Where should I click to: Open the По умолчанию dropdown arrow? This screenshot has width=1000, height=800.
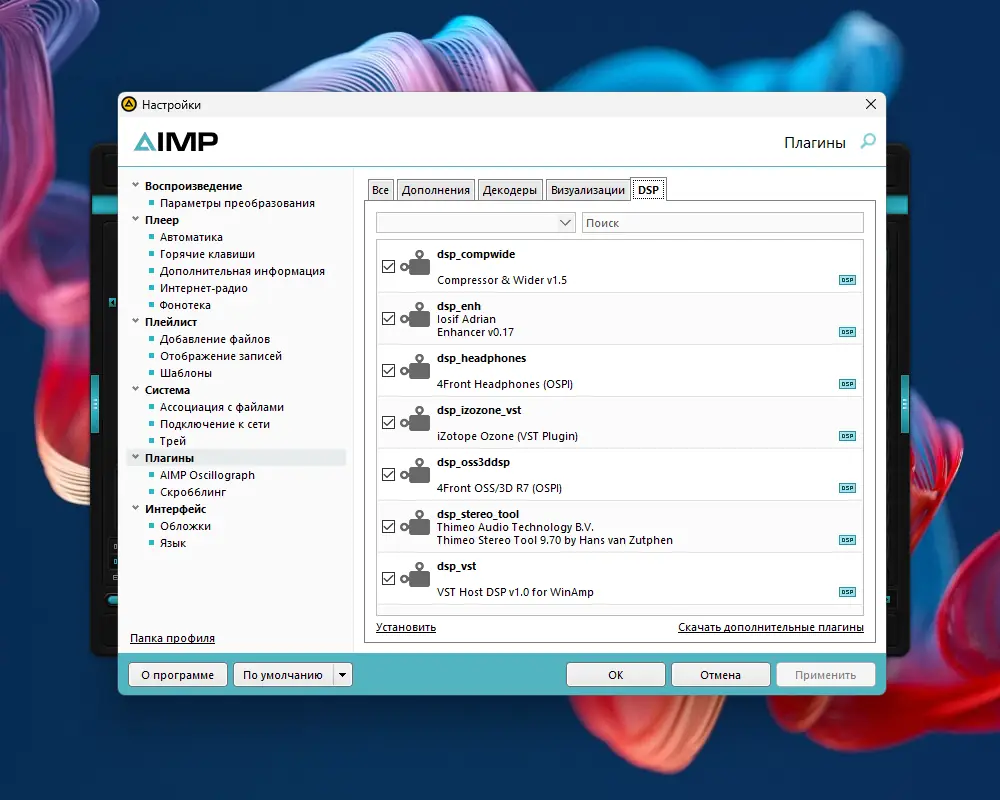[x=342, y=675]
